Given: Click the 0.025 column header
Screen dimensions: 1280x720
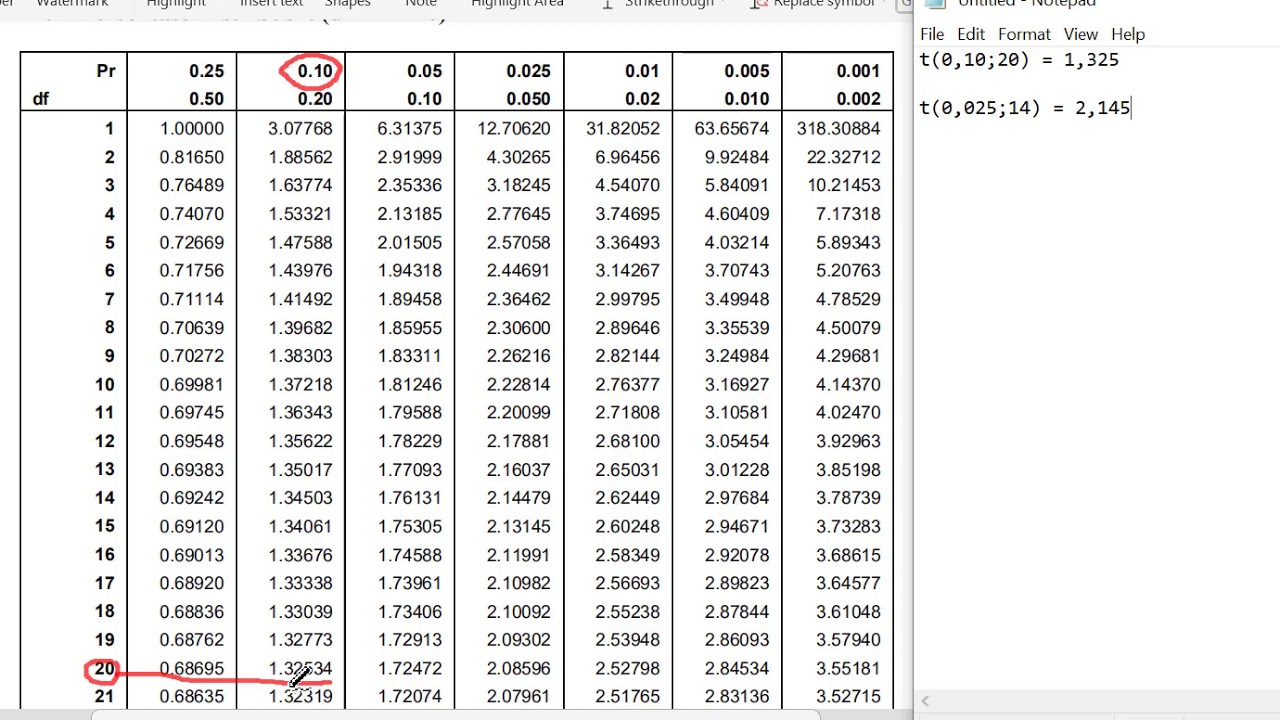Looking at the screenshot, I should coord(528,71).
